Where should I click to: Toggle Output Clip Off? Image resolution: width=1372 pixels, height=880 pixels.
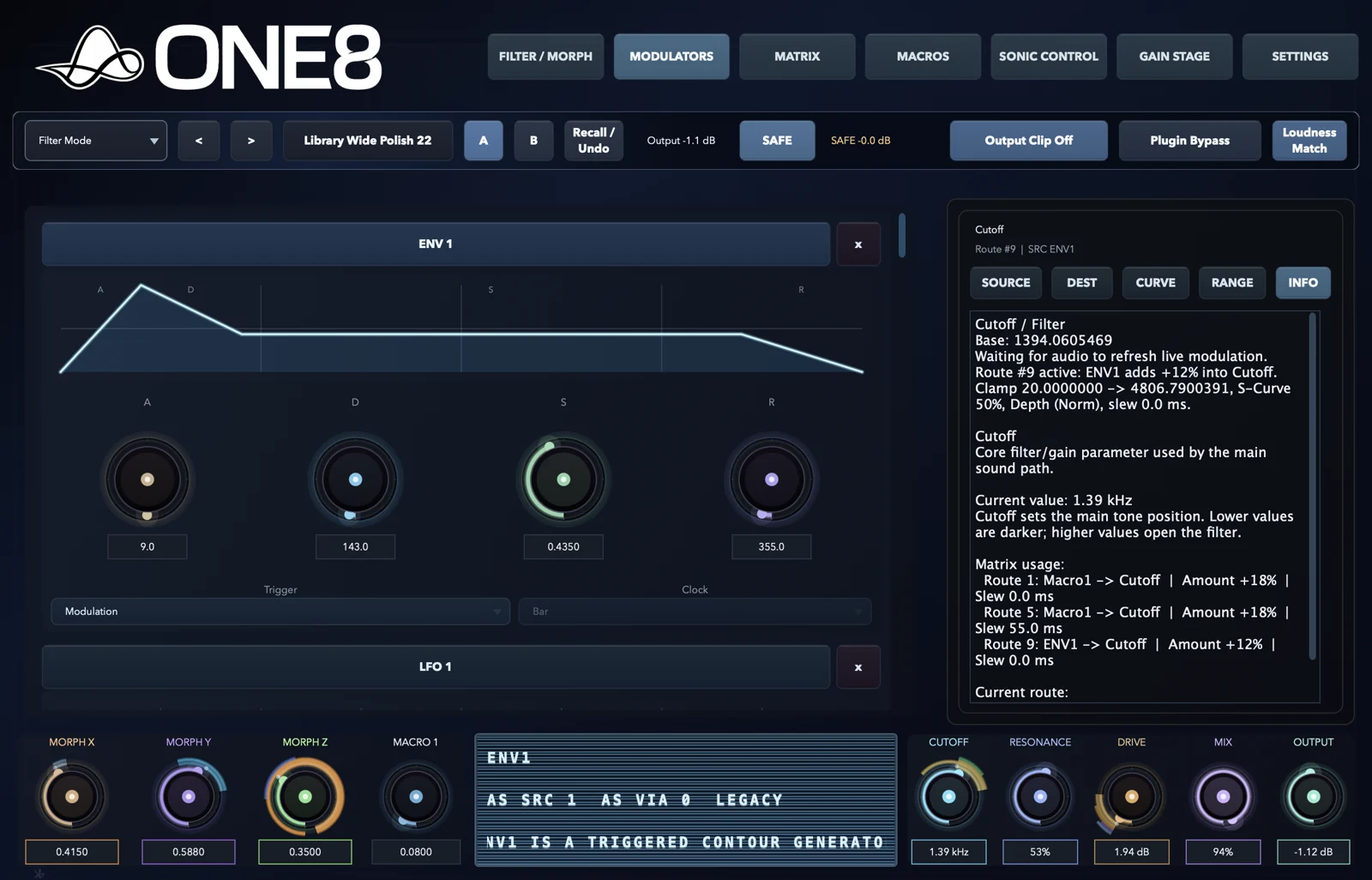coord(1029,141)
